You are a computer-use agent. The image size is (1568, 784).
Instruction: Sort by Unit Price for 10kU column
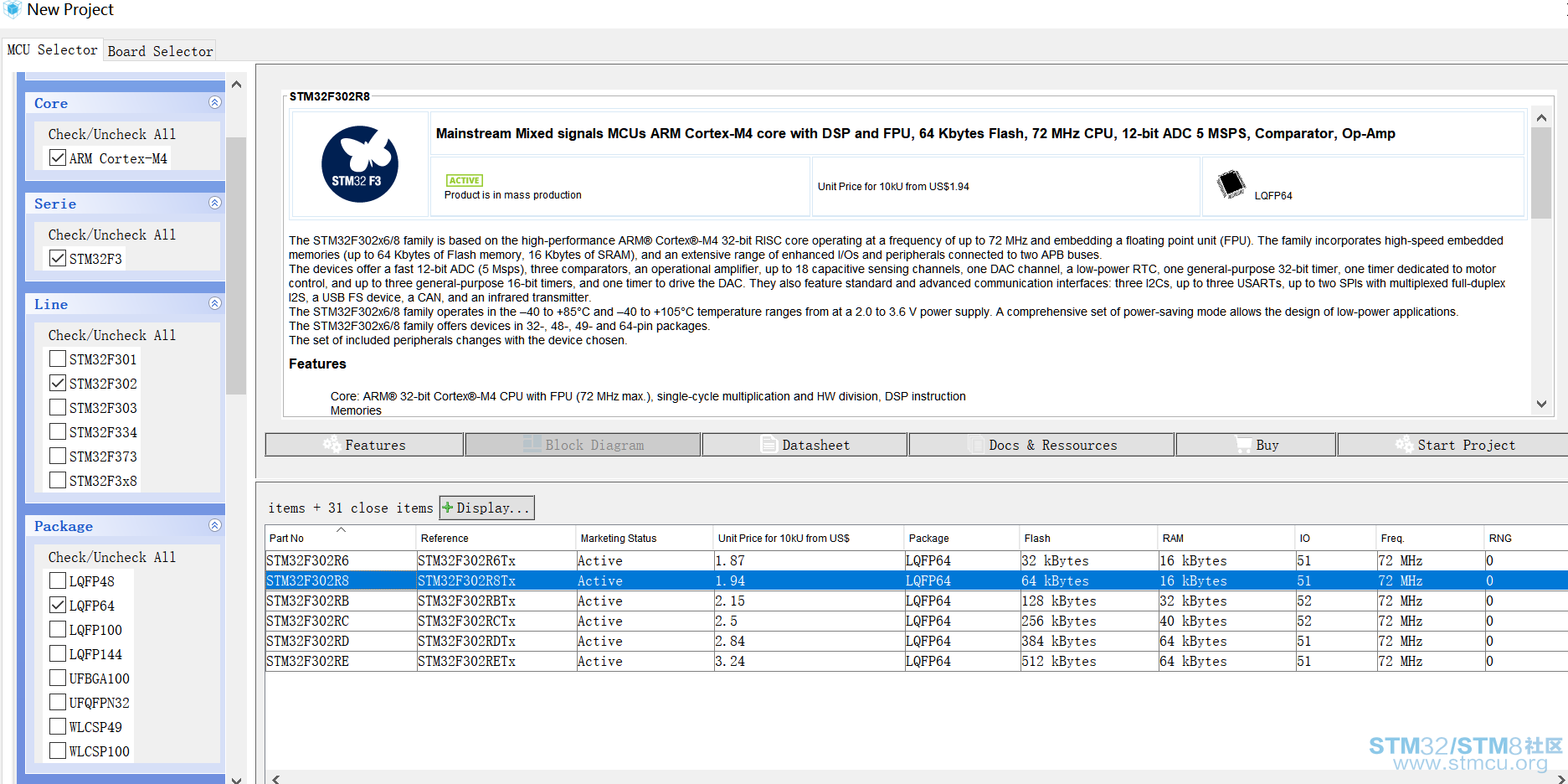point(808,538)
